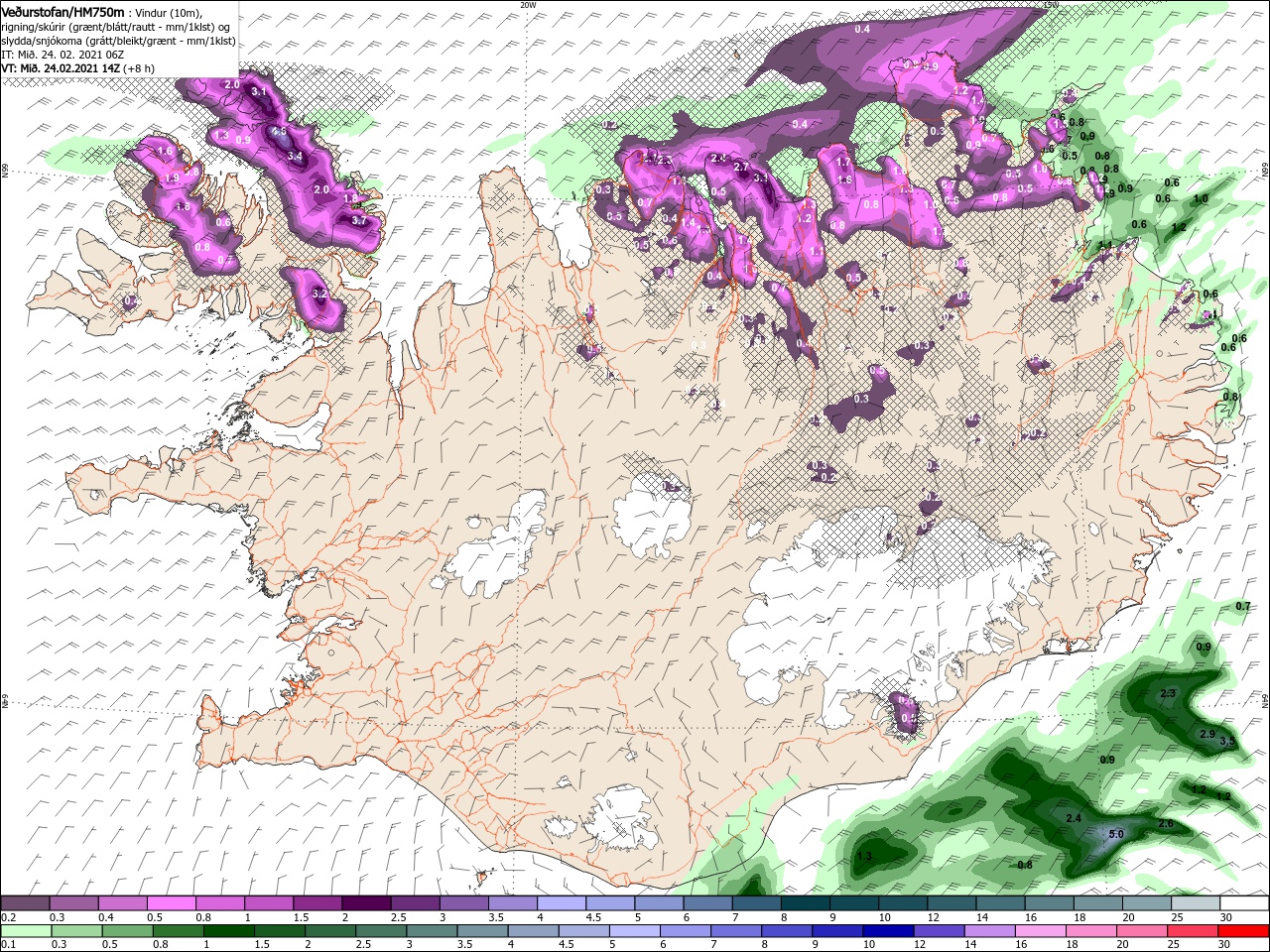Click the 2.9 rain value at the eastern edge

pyautogui.click(x=1207, y=734)
